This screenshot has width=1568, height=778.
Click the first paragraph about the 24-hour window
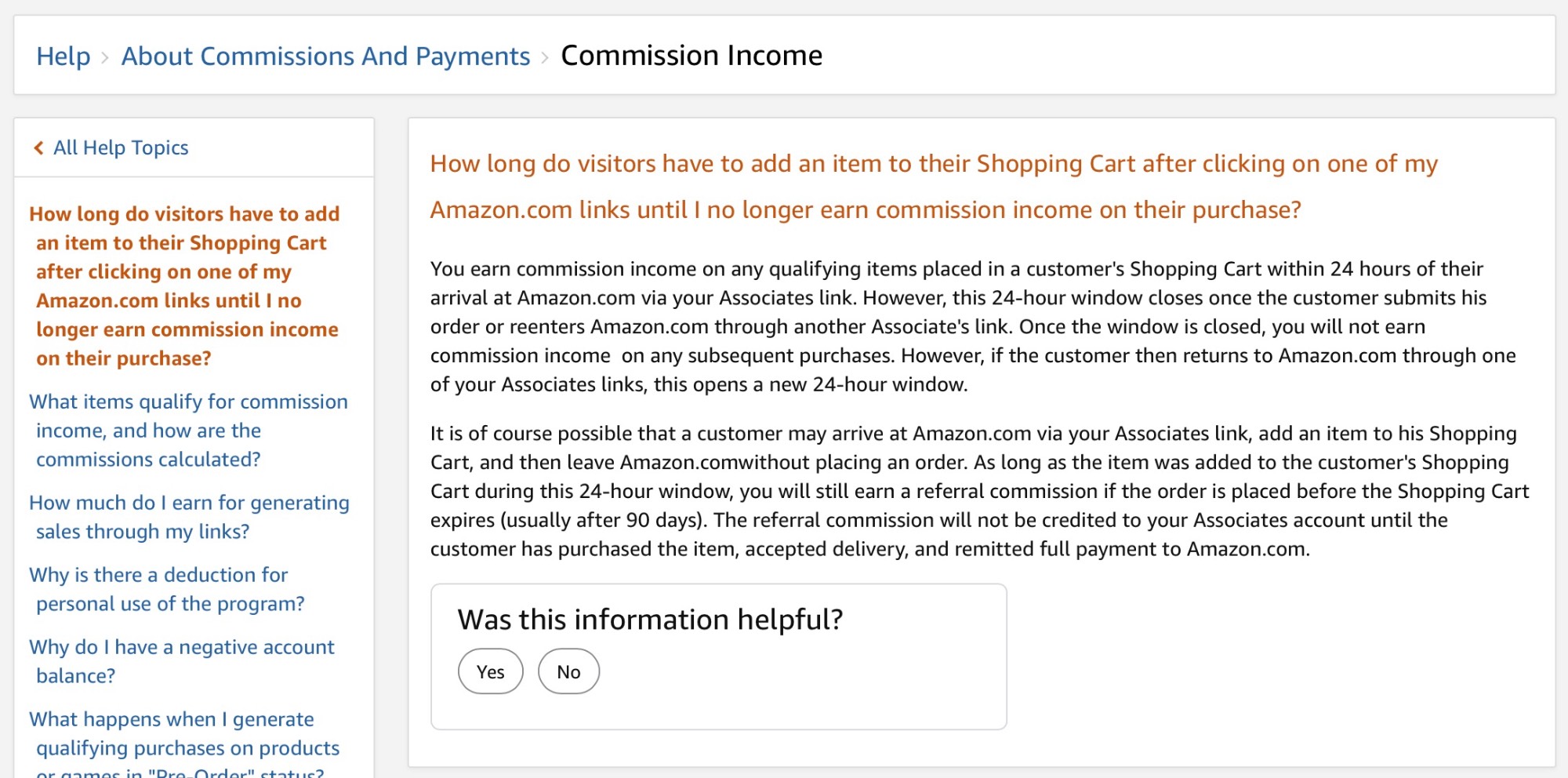pyautogui.click(x=972, y=326)
